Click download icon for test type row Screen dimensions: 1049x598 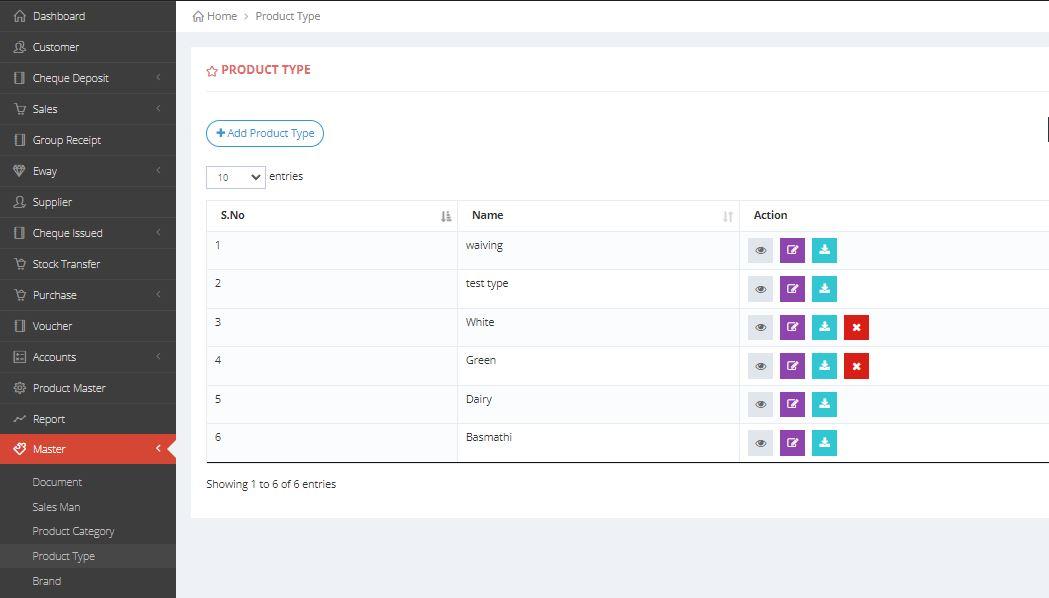(x=824, y=289)
